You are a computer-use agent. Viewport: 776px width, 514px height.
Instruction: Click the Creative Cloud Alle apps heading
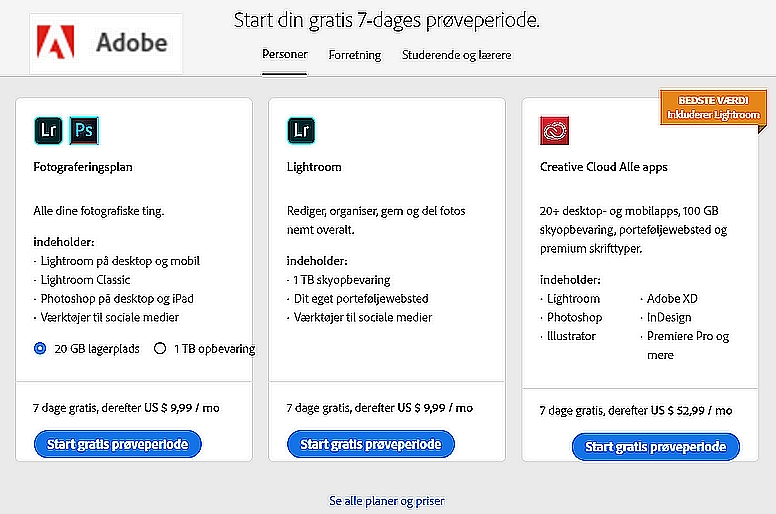point(604,167)
